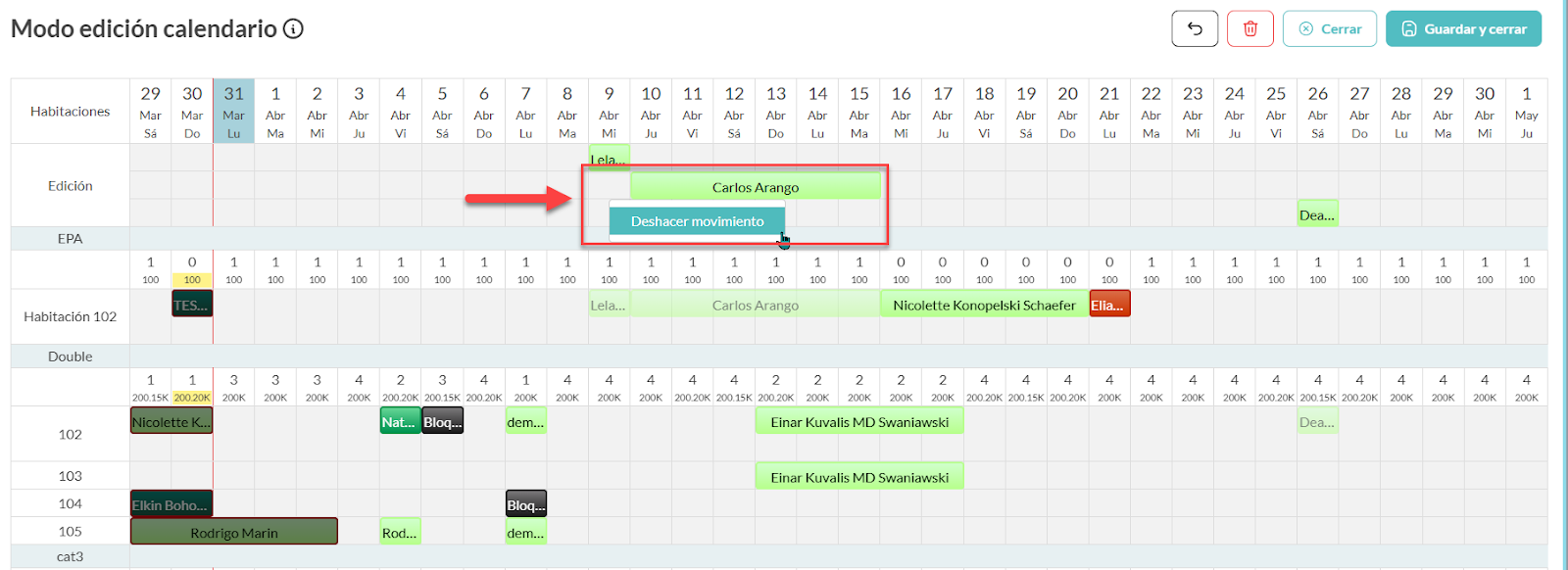Image resolution: width=1568 pixels, height=570 pixels.
Task: Collapse the EPA category row
Action: coord(70,238)
